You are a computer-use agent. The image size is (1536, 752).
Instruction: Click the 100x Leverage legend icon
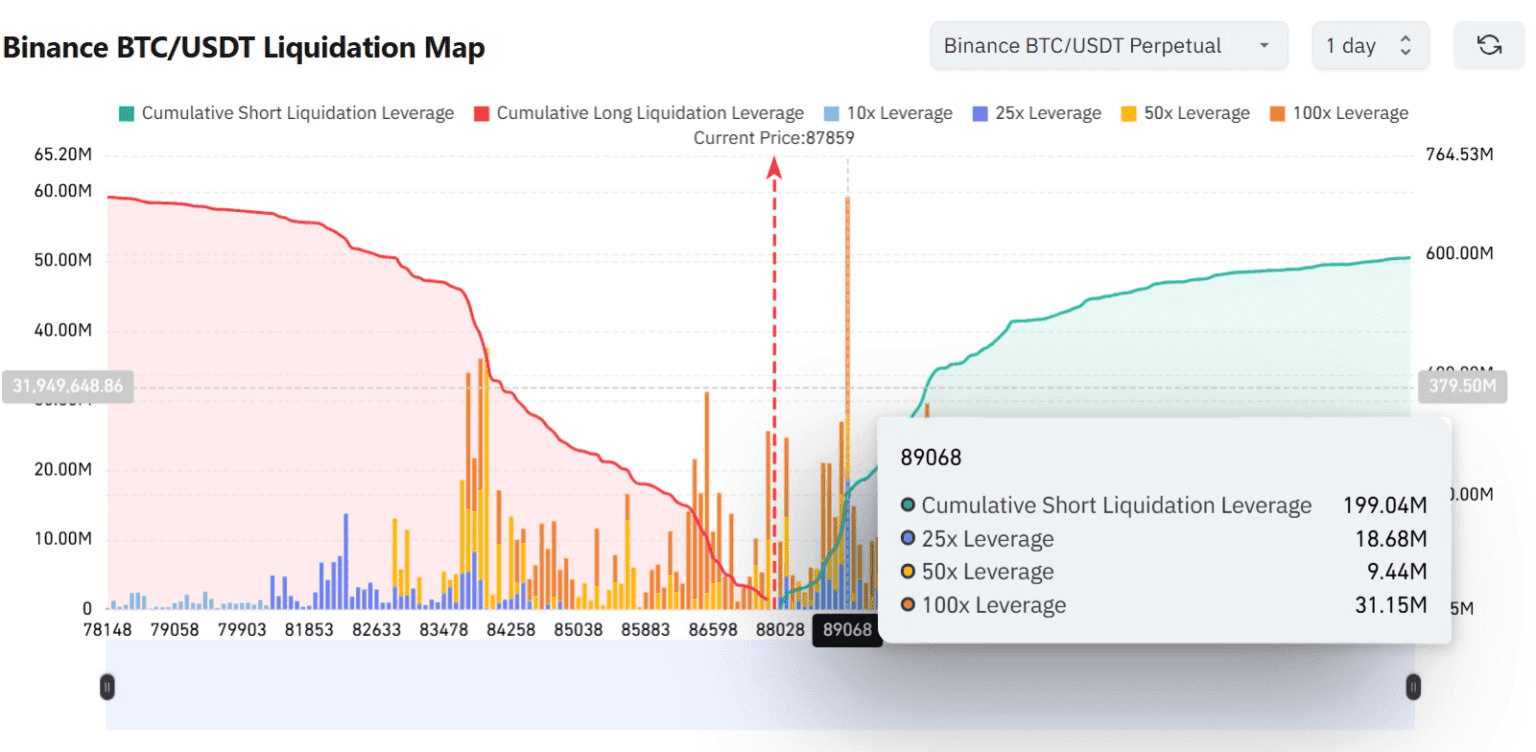(1278, 113)
